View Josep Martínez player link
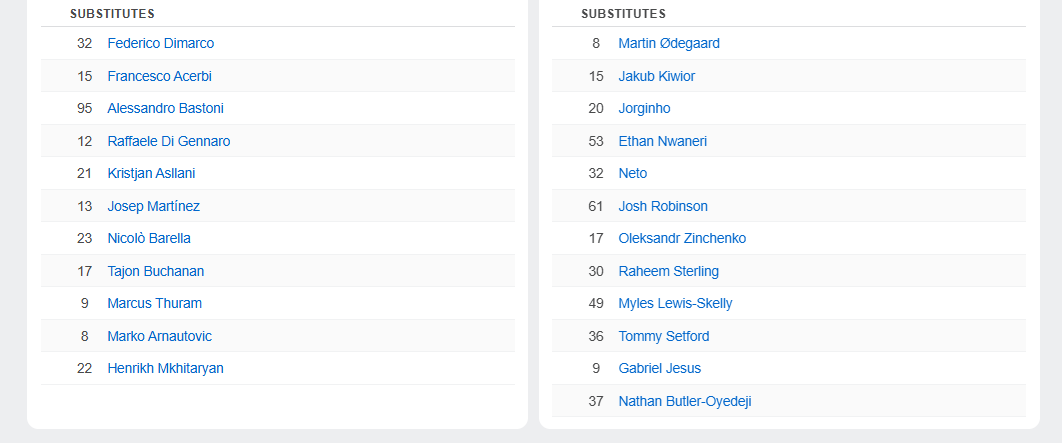This screenshot has width=1062, height=443. click(x=153, y=206)
